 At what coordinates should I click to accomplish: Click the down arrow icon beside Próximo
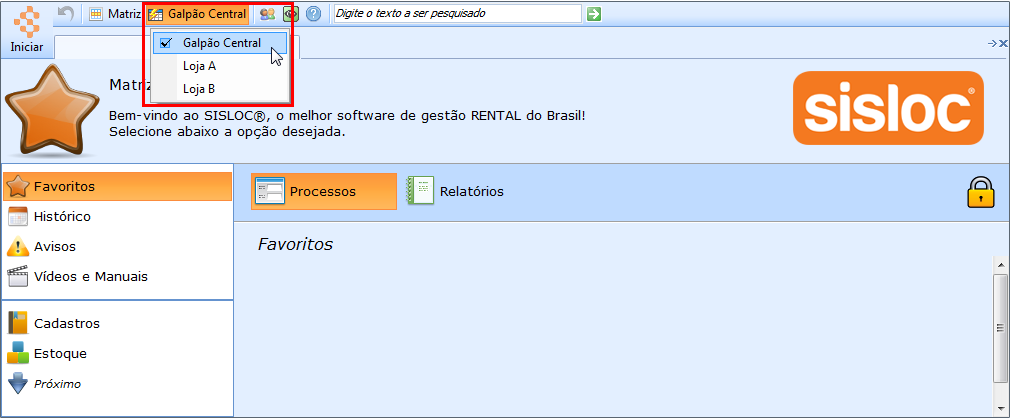coord(18,384)
